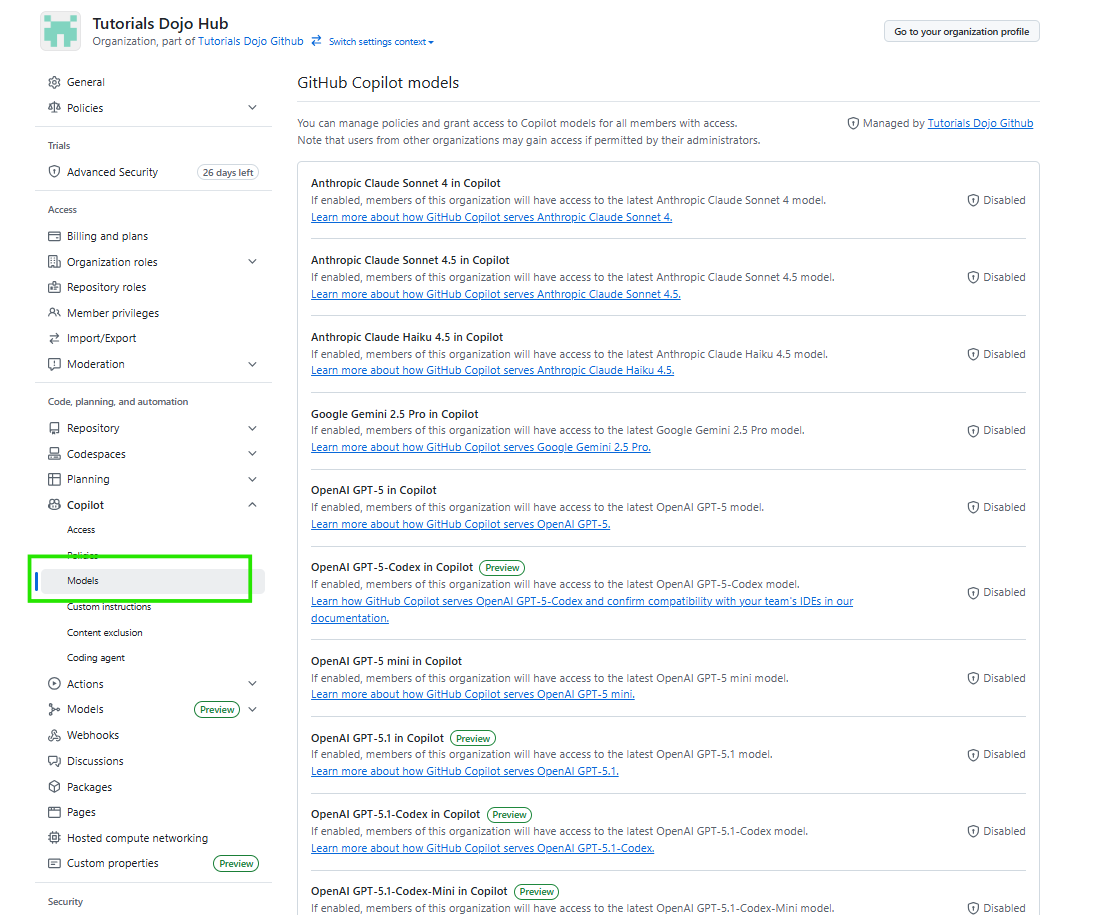Select Access under Copilot settings
Screen dimensions: 1119x915
80,529
